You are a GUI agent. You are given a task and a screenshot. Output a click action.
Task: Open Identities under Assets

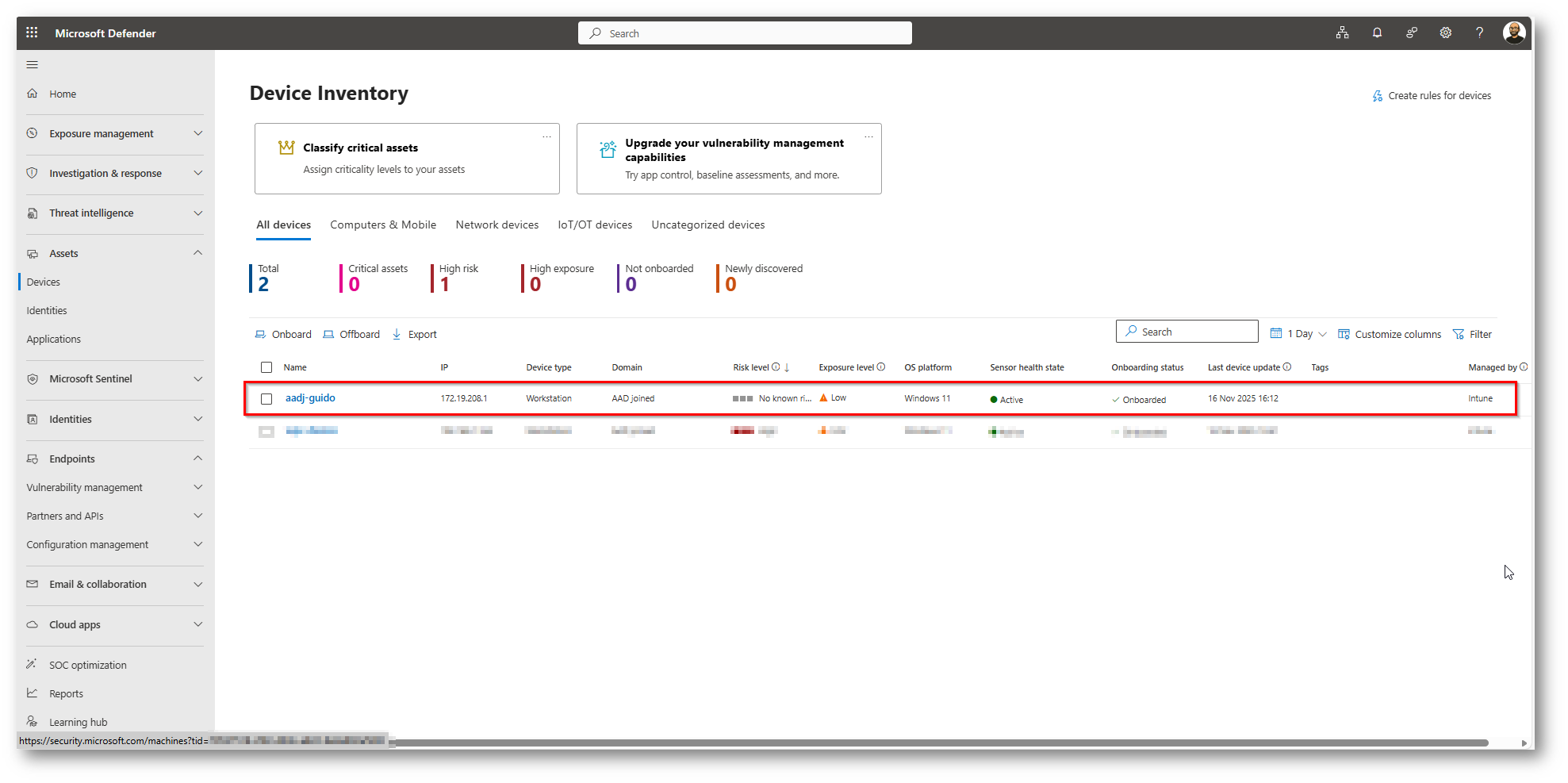coord(47,311)
